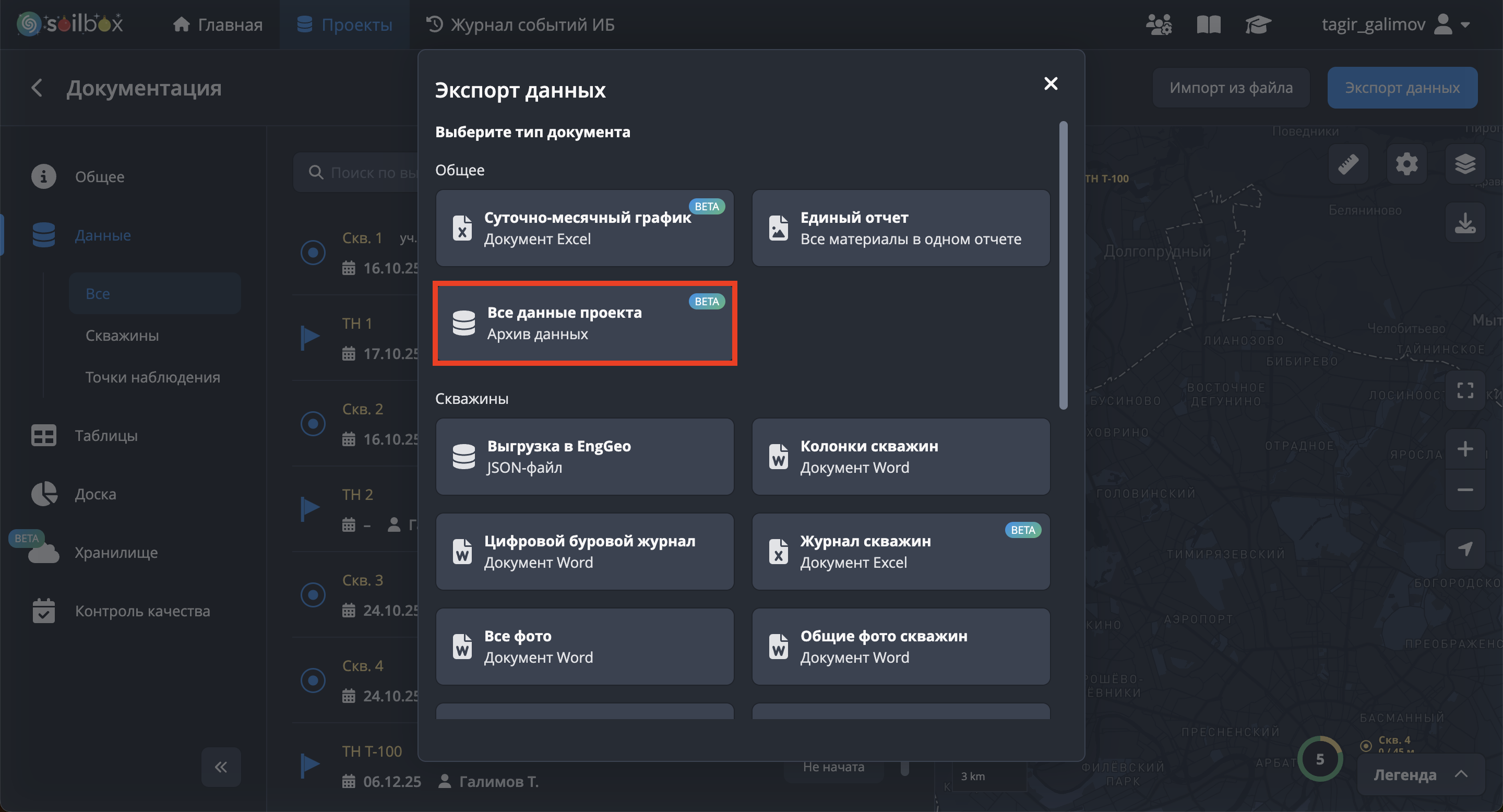The width and height of the screenshot is (1503, 812).
Task: Click the Импорт из файла button
Action: coord(1231,88)
